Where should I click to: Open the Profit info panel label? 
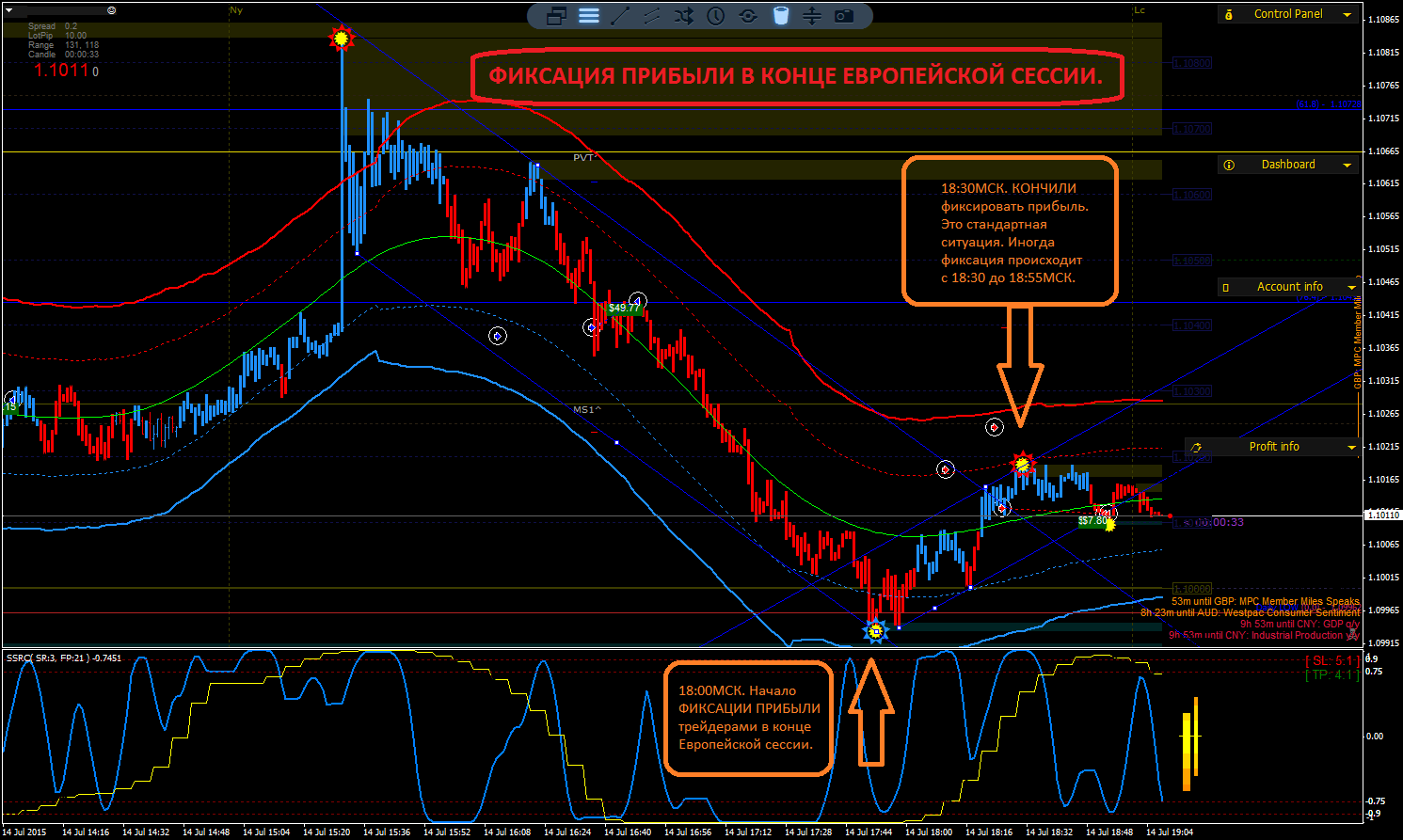1274,447
